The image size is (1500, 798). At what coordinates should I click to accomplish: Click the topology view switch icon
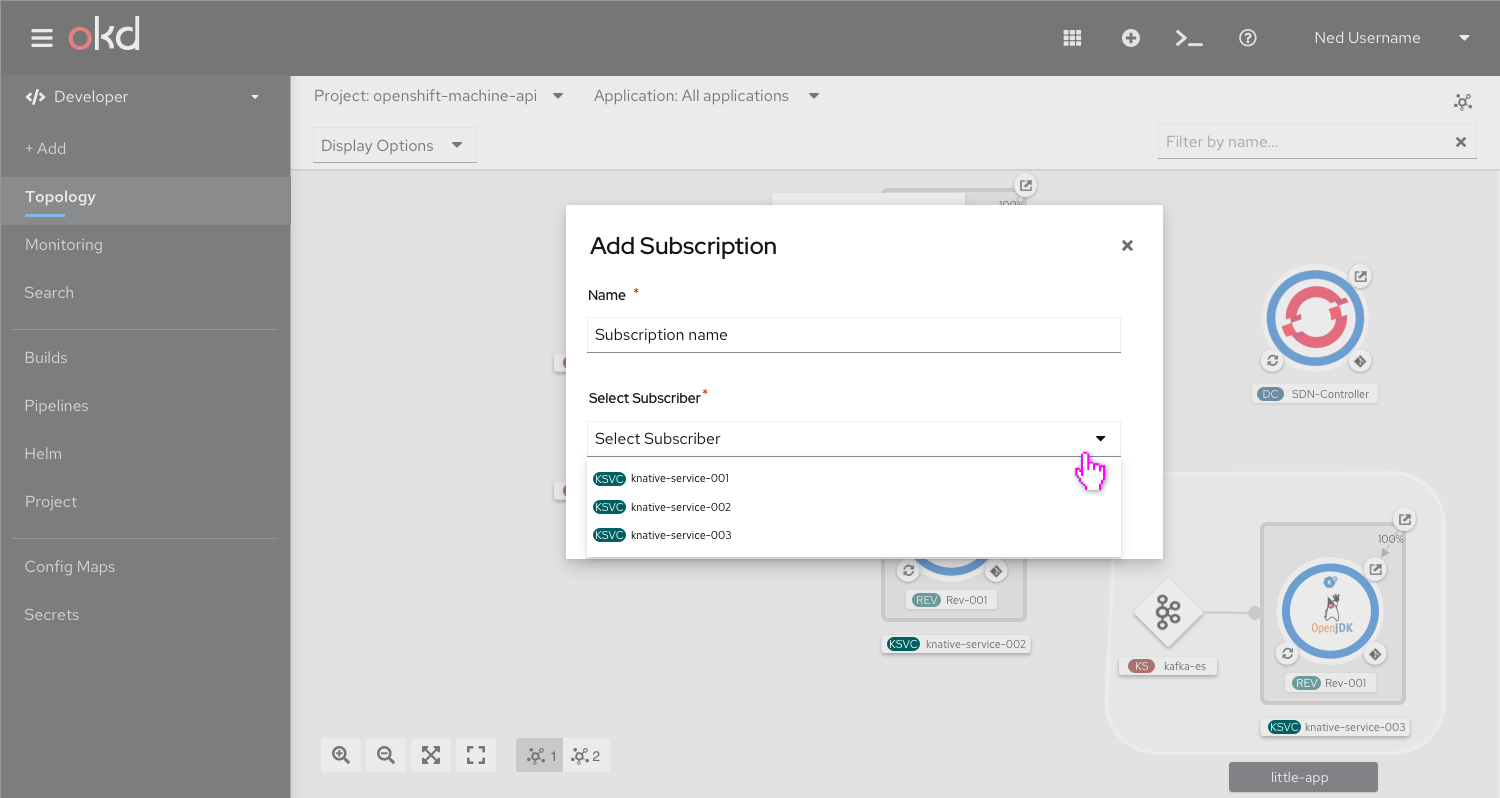point(1463,102)
